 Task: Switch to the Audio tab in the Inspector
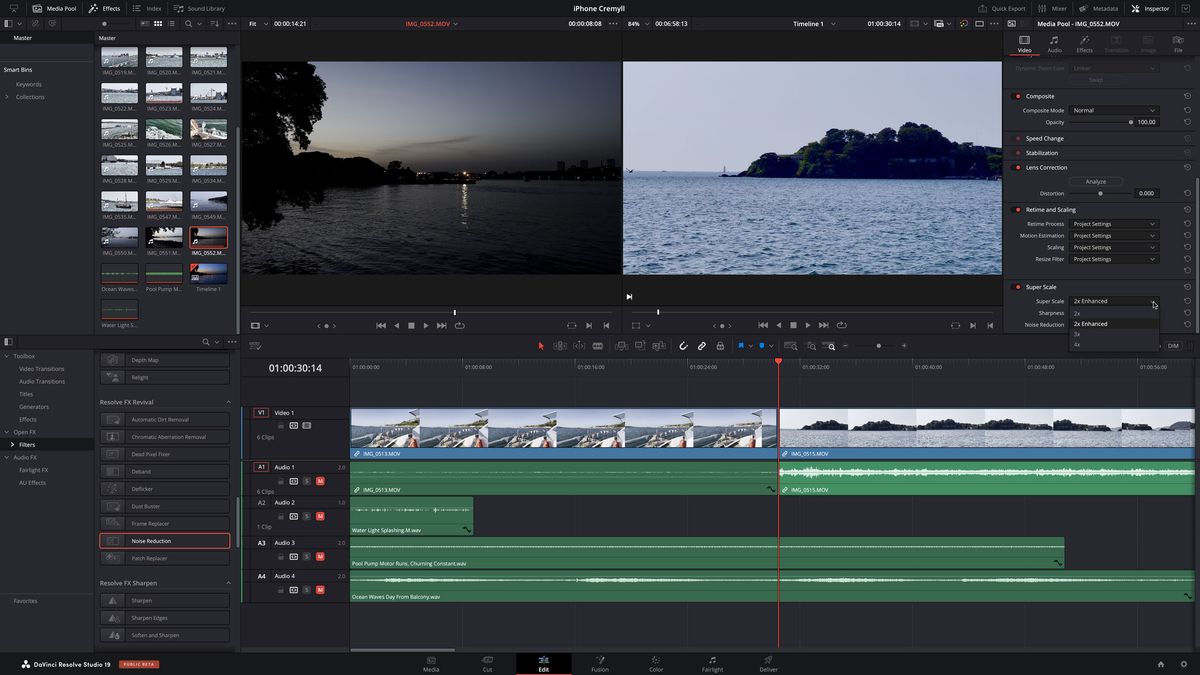(x=1053, y=45)
